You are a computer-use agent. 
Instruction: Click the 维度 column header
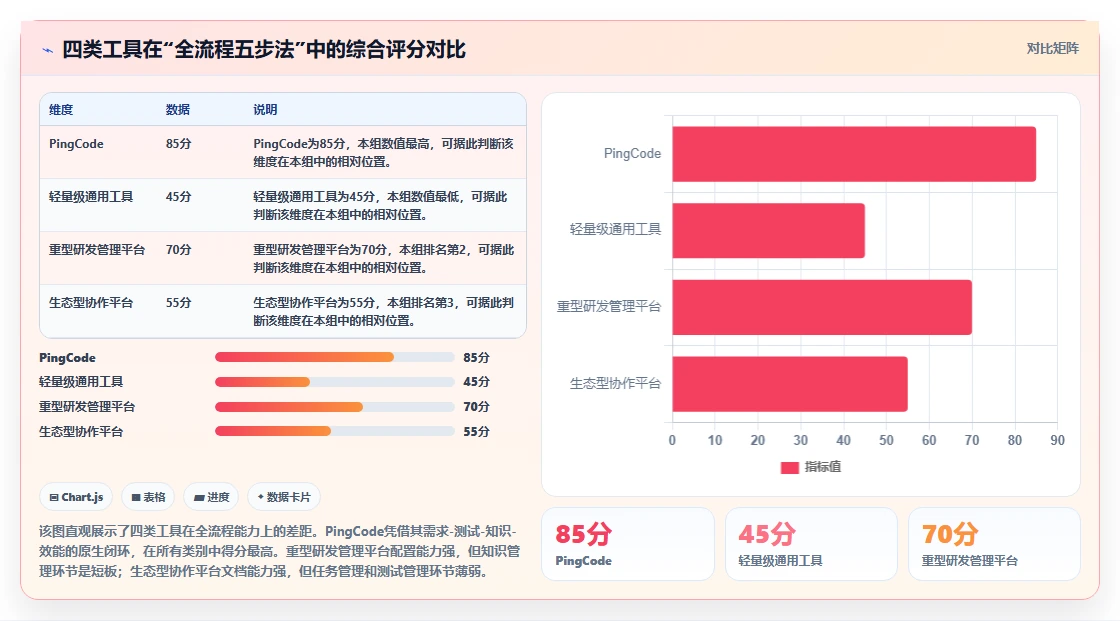pos(61,109)
